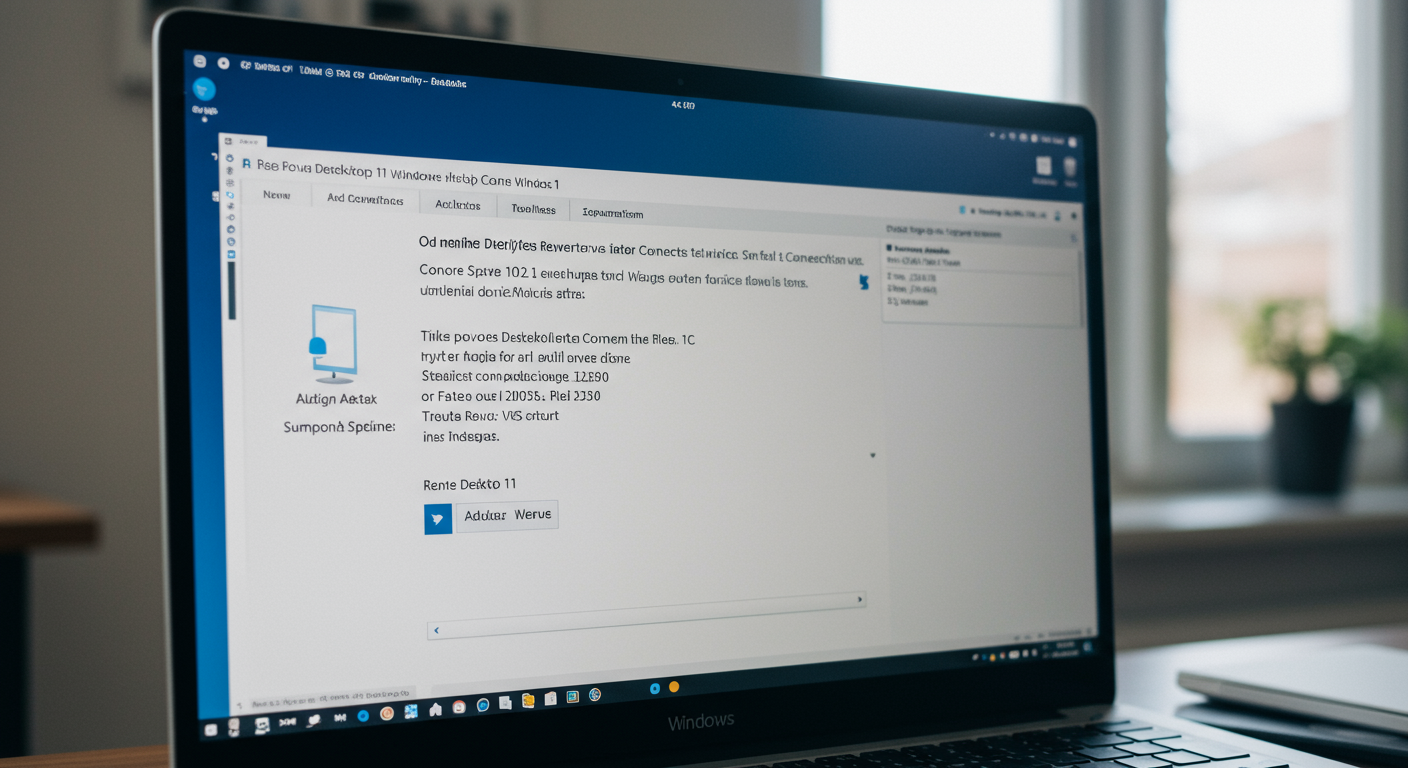Open the yellow folder icon in taskbar

pyautogui.click(x=528, y=700)
